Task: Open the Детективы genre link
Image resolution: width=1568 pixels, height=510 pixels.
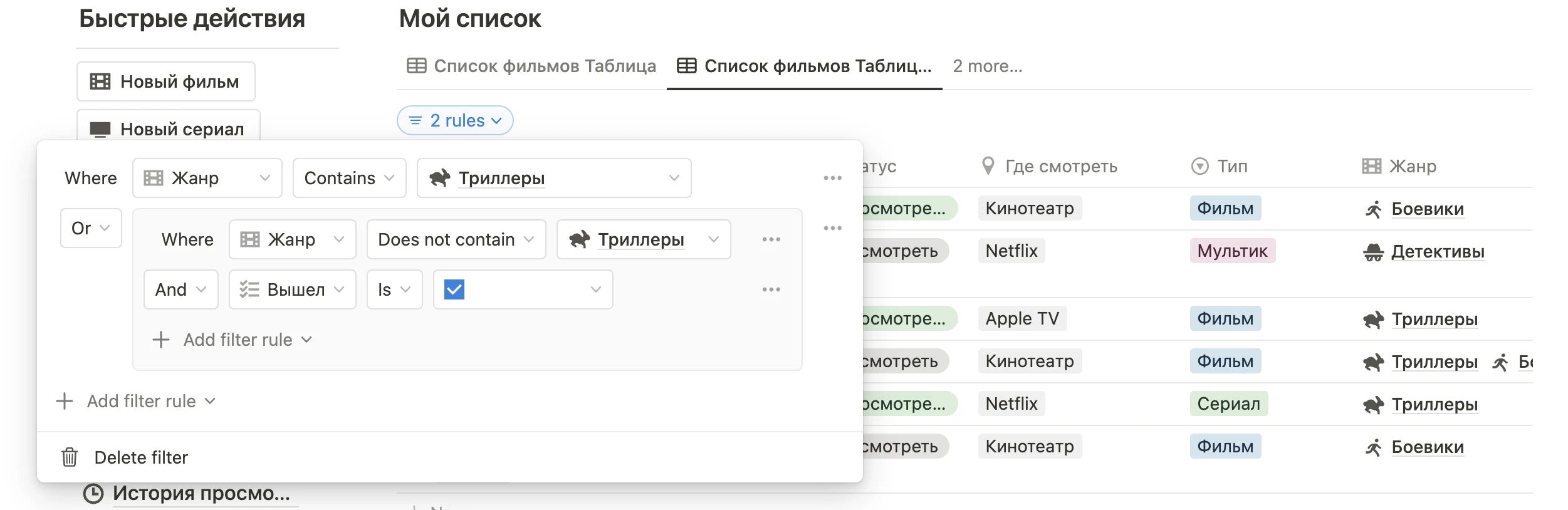Action: [x=1438, y=252]
